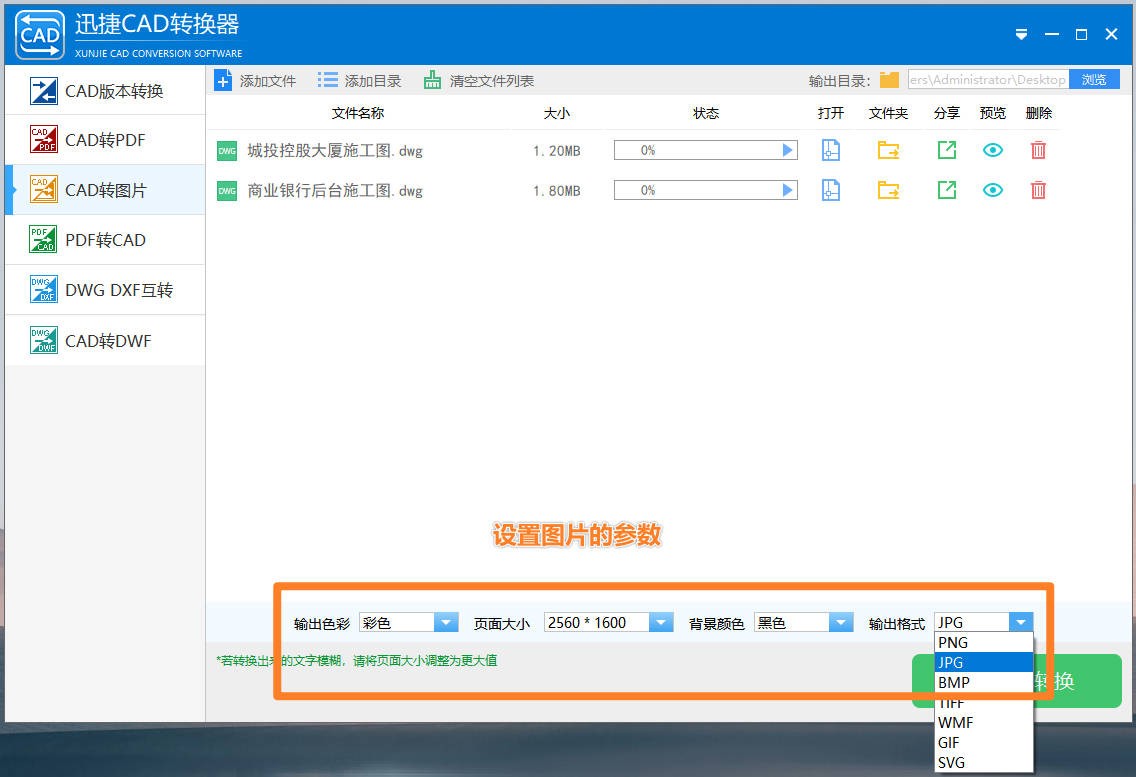
Task: Open the 页面大小 page size dropdown
Action: [x=661, y=622]
